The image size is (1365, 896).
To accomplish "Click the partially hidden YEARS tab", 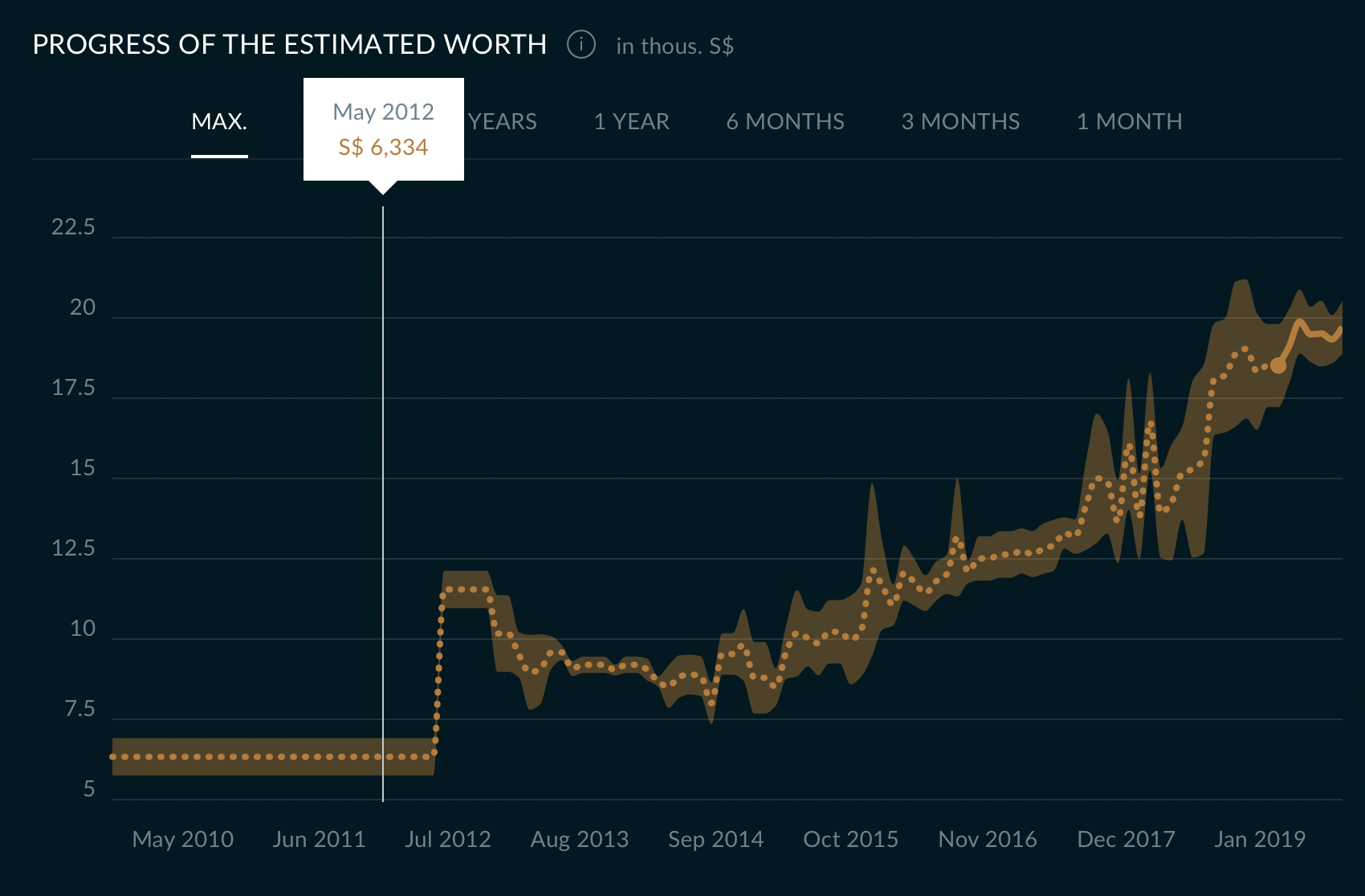I will coord(503,122).
